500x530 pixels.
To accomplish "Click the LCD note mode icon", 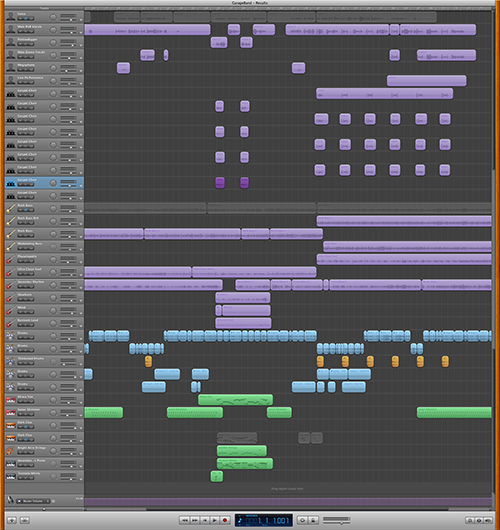I will (240, 521).
